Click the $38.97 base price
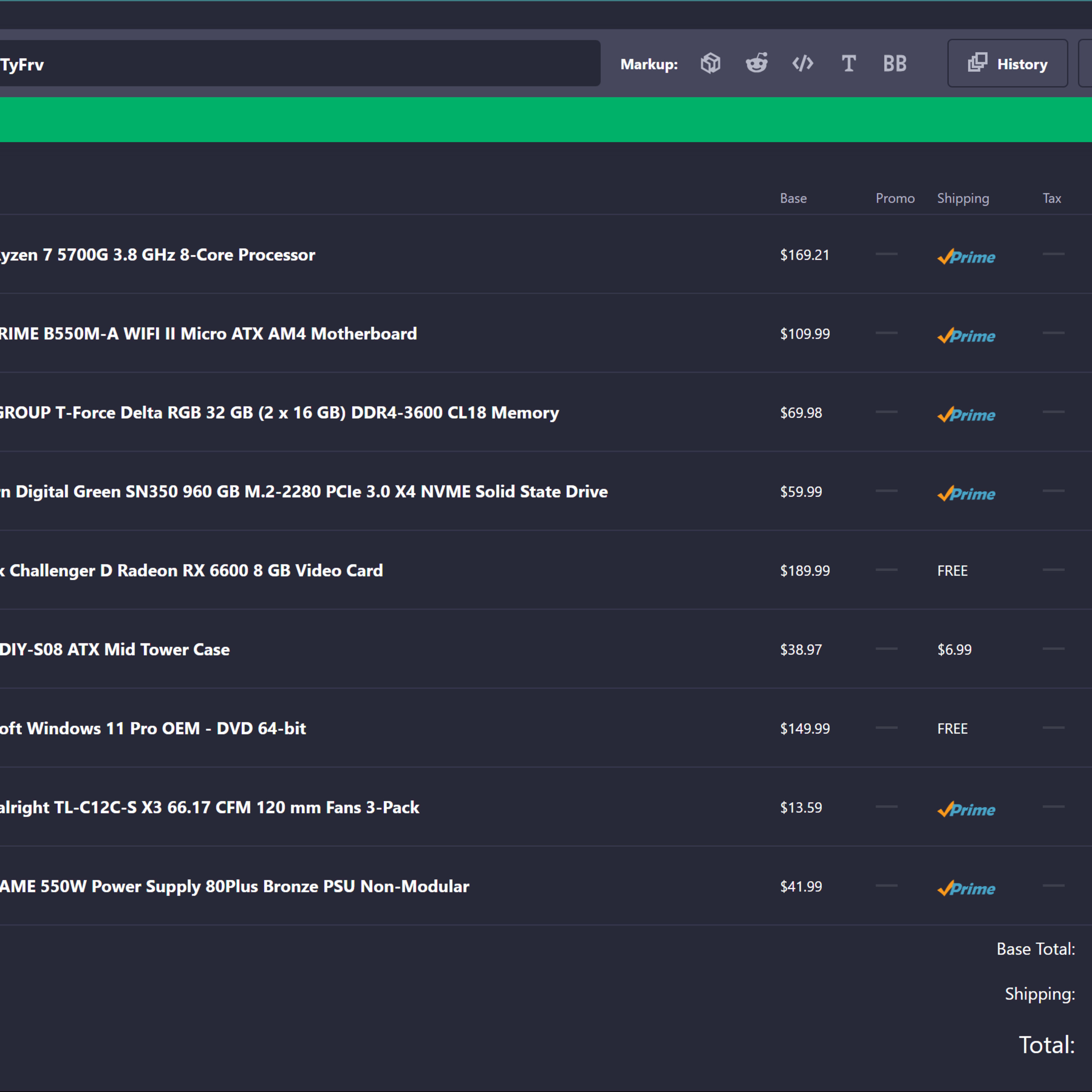1092x1092 pixels. coord(801,650)
